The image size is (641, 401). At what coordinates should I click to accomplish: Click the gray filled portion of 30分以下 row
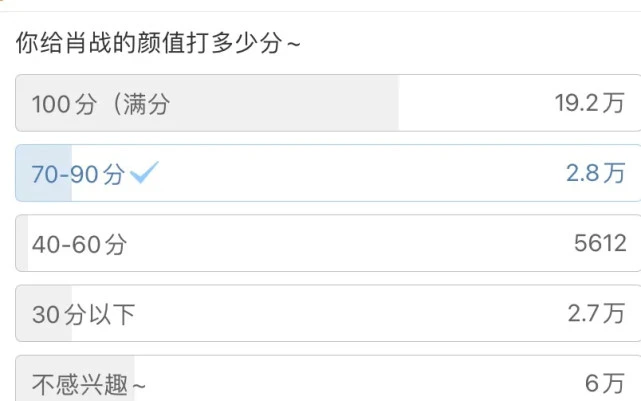point(44,314)
